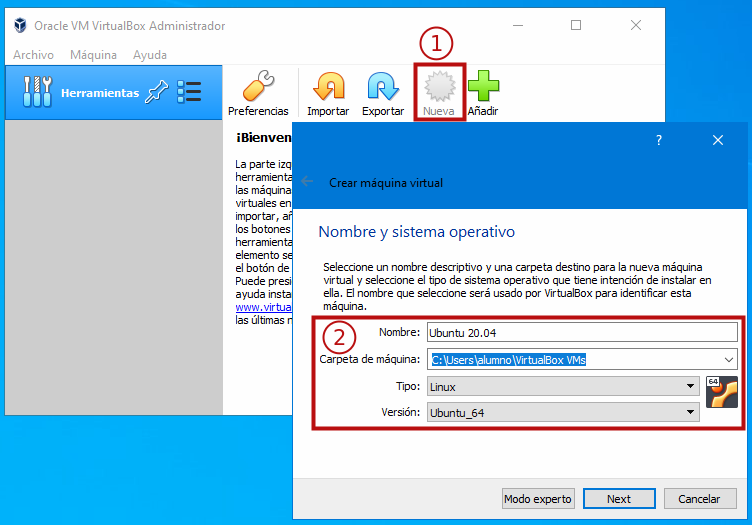This screenshot has width=752, height=525.
Task: Click the Nombre field with Ubuntu 20.04
Action: tap(582, 332)
